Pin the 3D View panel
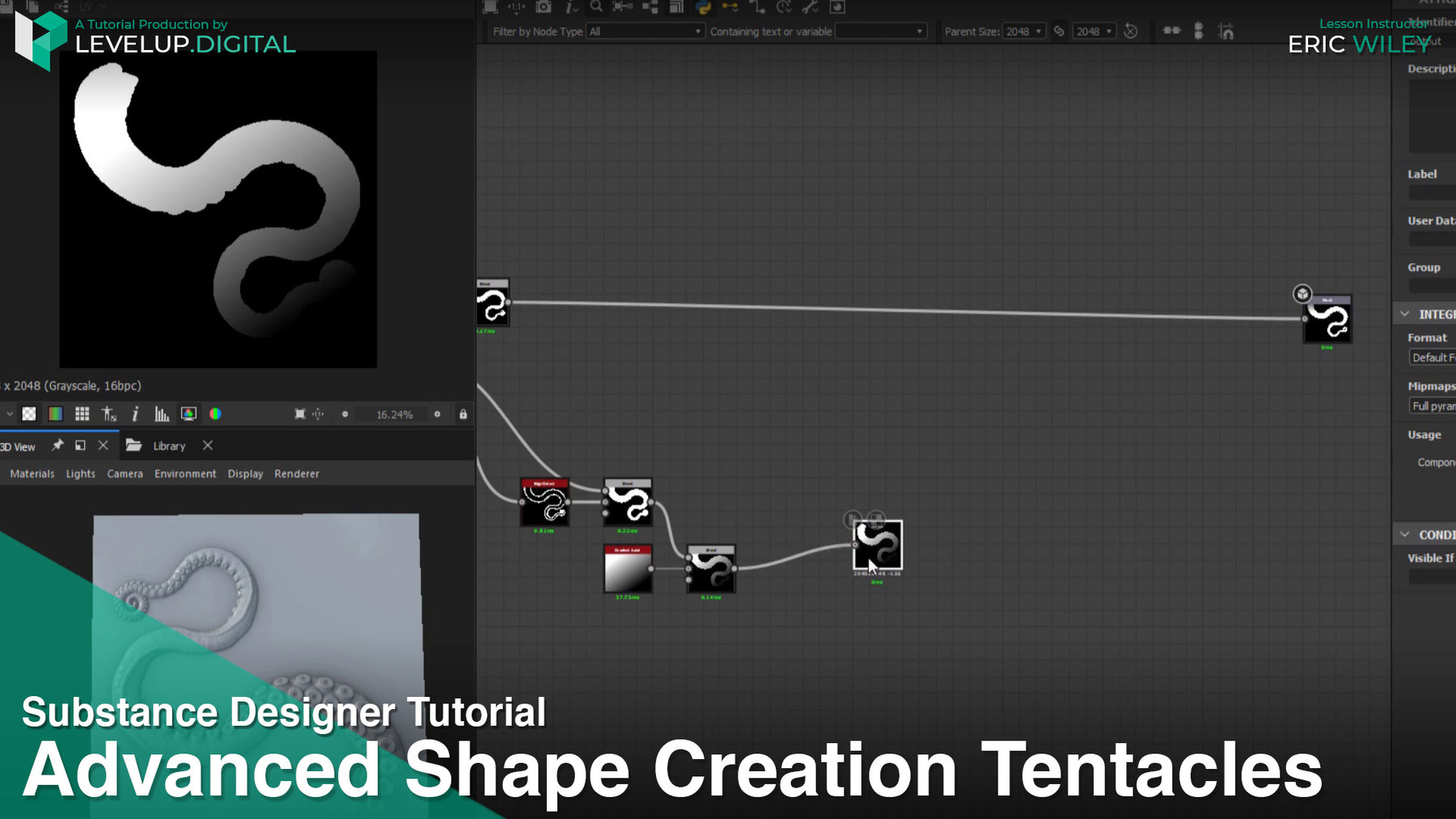1456x819 pixels. click(57, 445)
